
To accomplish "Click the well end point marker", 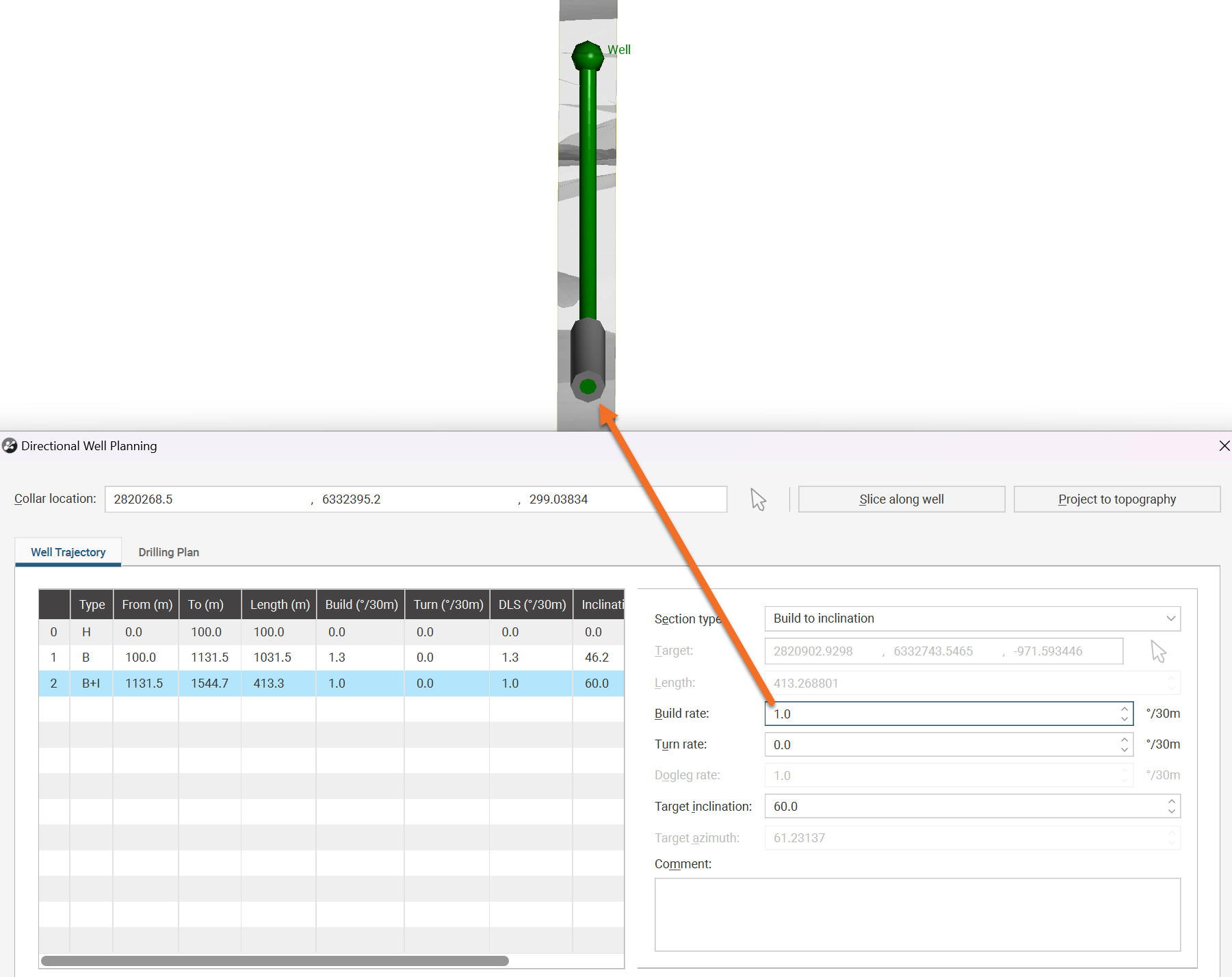I will point(588,387).
